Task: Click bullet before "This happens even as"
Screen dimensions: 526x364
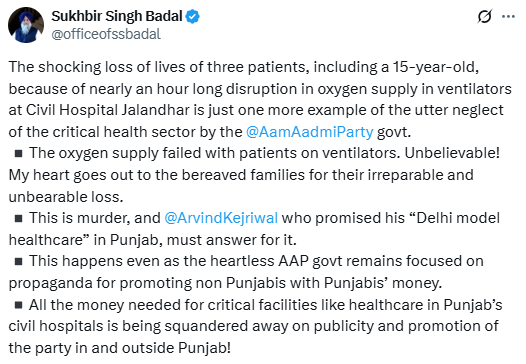Action: (19, 261)
